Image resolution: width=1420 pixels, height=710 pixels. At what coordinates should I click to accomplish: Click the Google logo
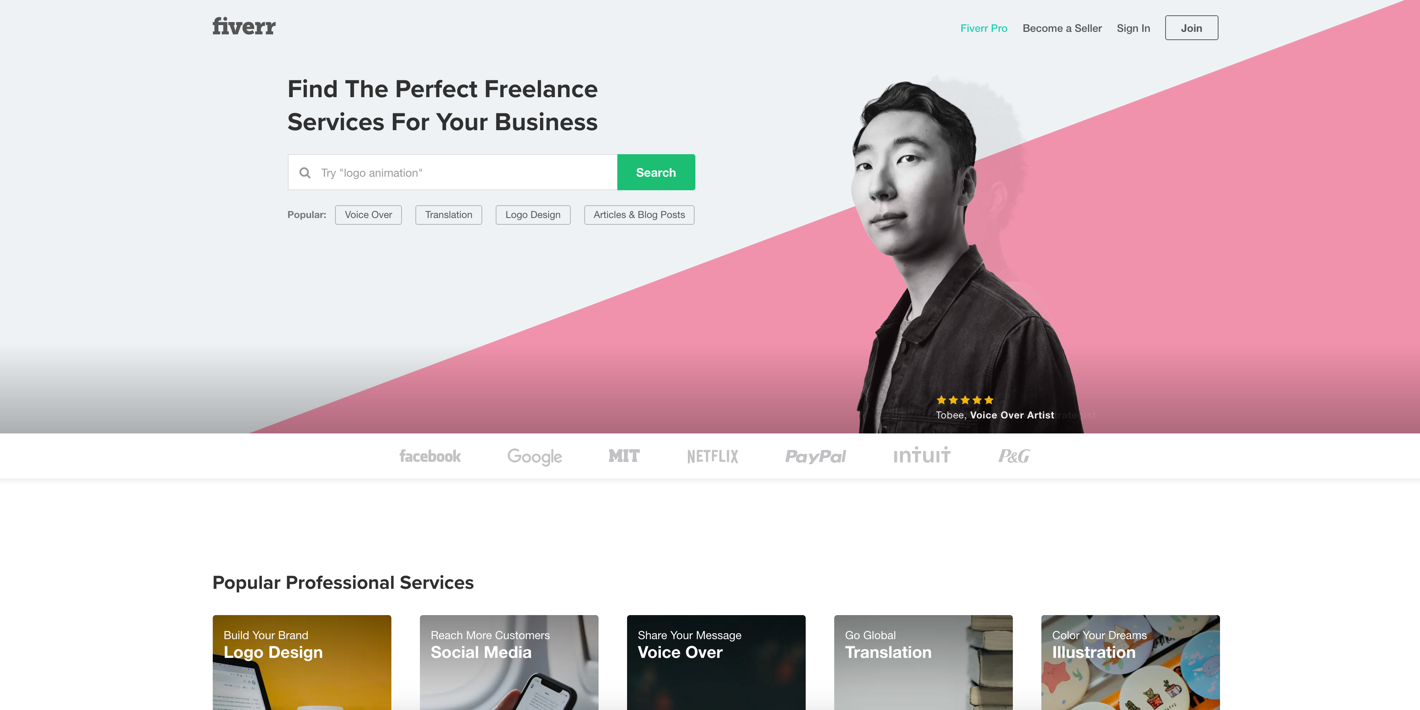coord(534,457)
